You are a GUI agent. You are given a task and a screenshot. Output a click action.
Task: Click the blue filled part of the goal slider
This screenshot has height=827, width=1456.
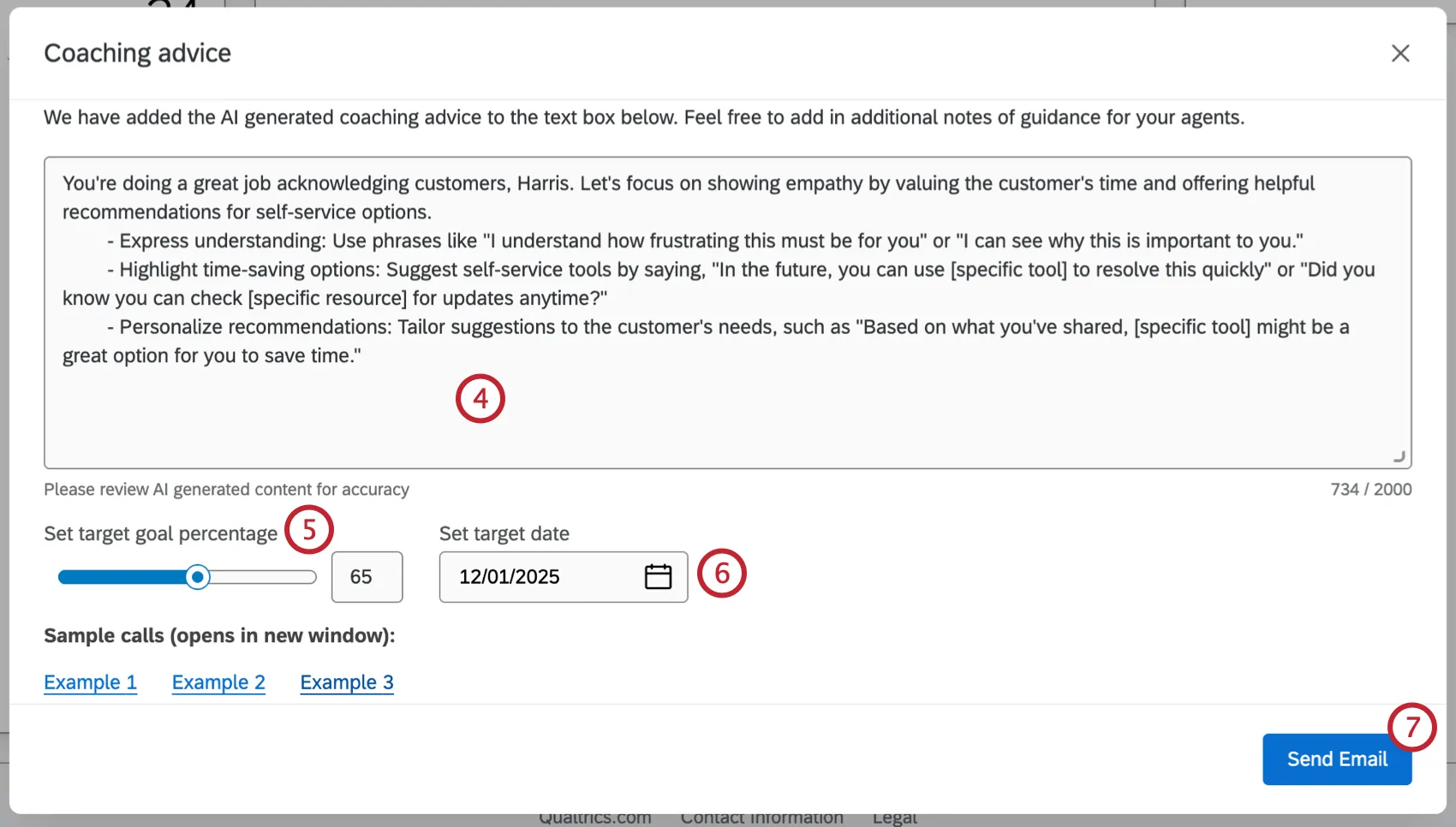click(x=120, y=577)
